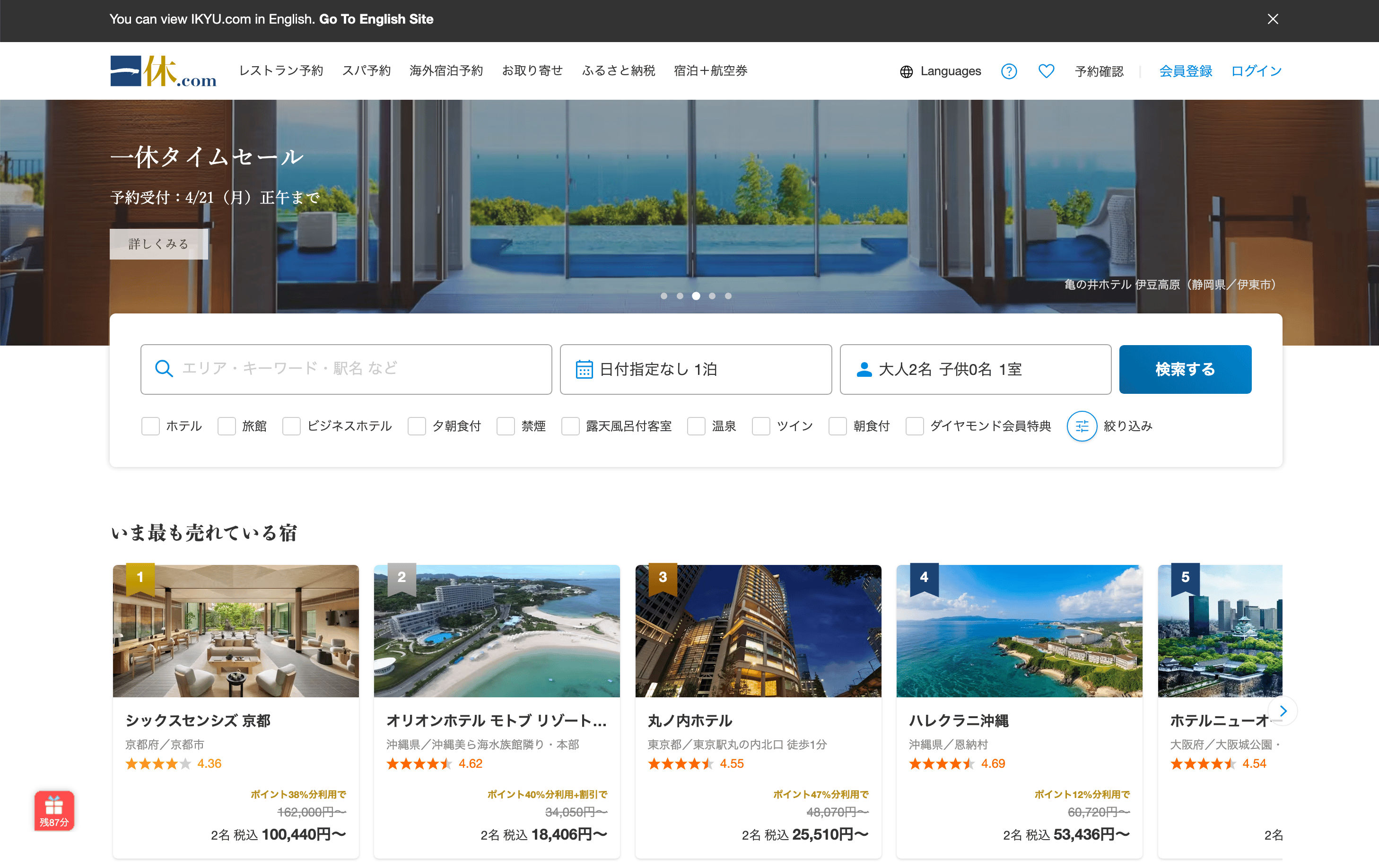Open favorites via the heart icon
Image resolution: width=1379 pixels, height=868 pixels.
click(x=1046, y=71)
